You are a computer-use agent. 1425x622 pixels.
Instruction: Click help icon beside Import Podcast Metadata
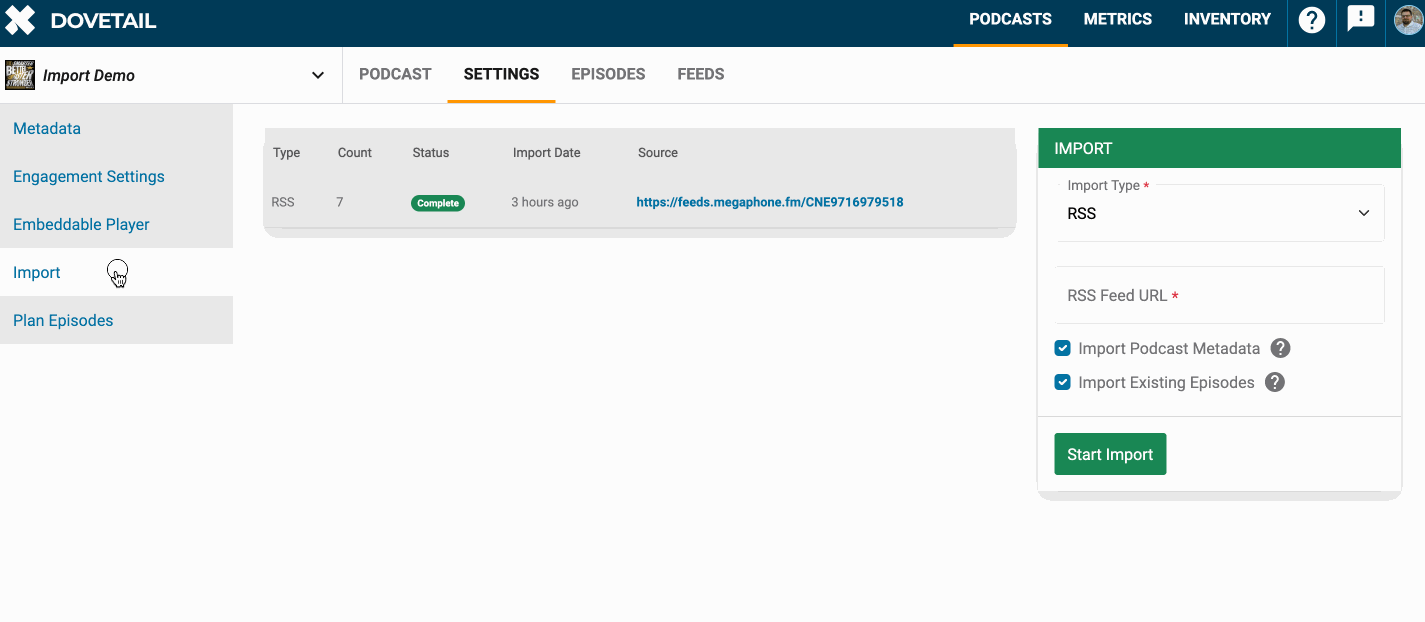point(1280,349)
